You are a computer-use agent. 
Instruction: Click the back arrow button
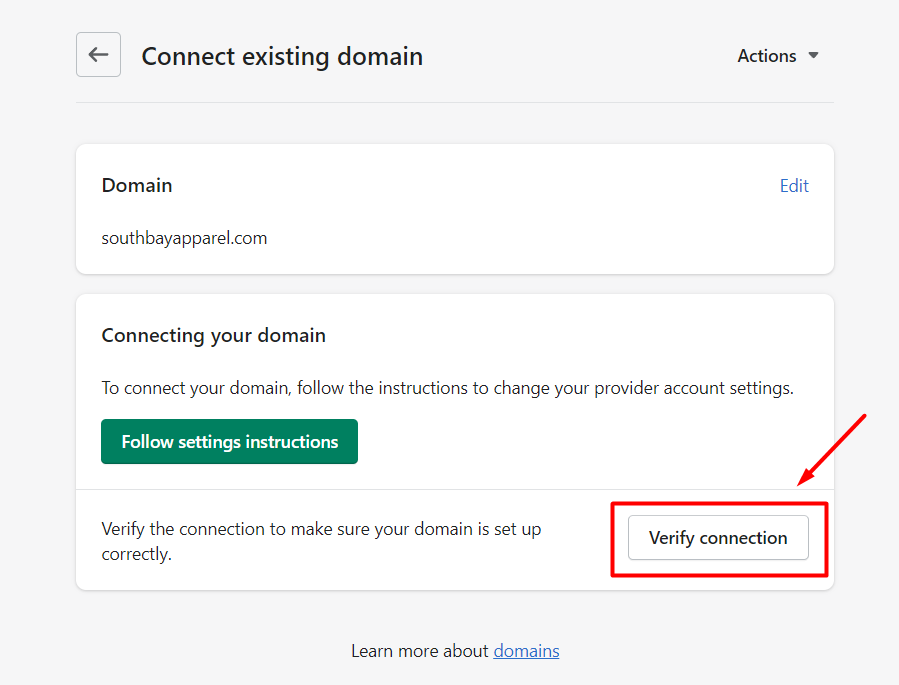coord(98,55)
